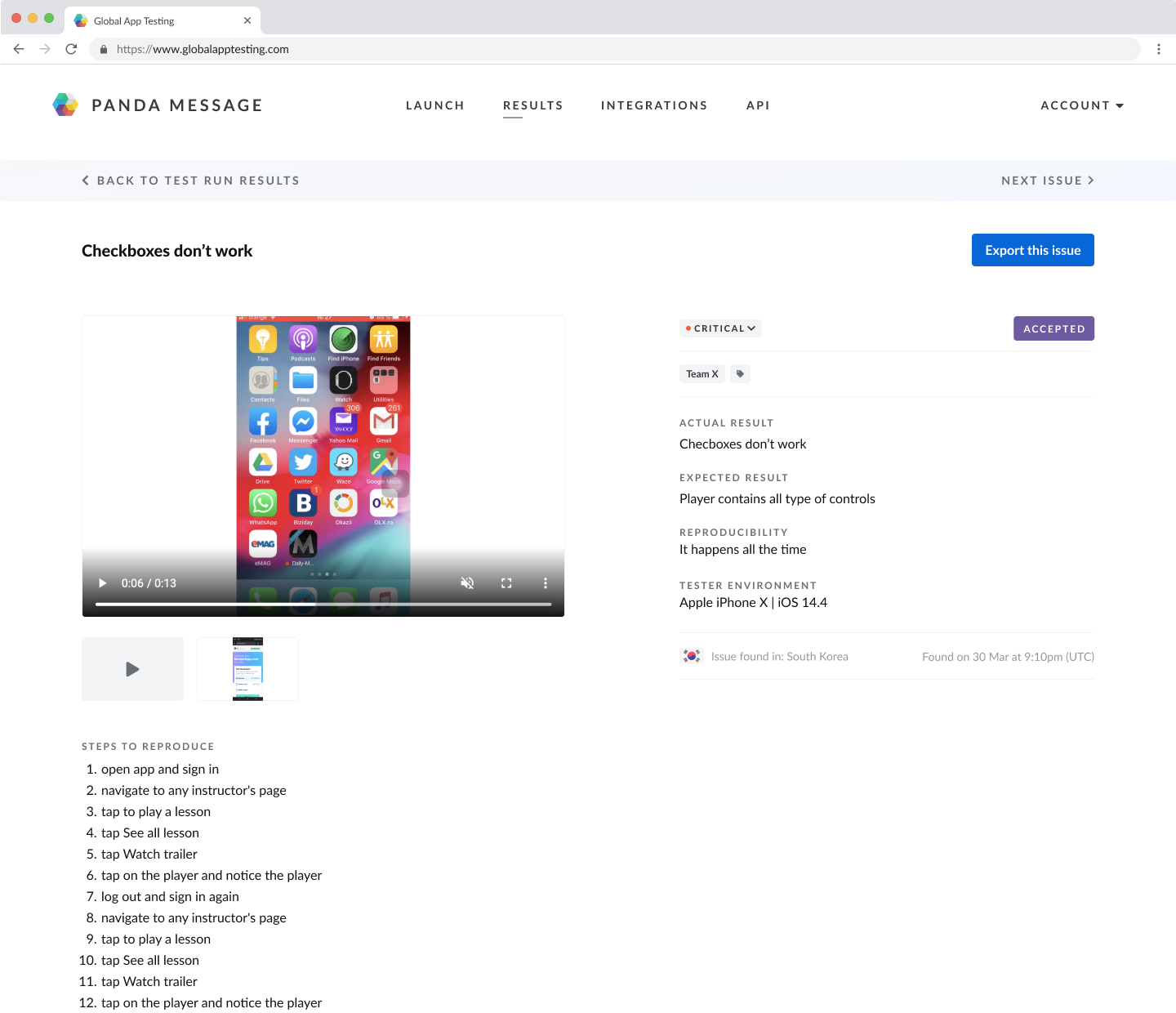Viewport: 1176px width, 1013px height.
Task: Click step 1 'open app and sign in'
Action: [x=160, y=770]
